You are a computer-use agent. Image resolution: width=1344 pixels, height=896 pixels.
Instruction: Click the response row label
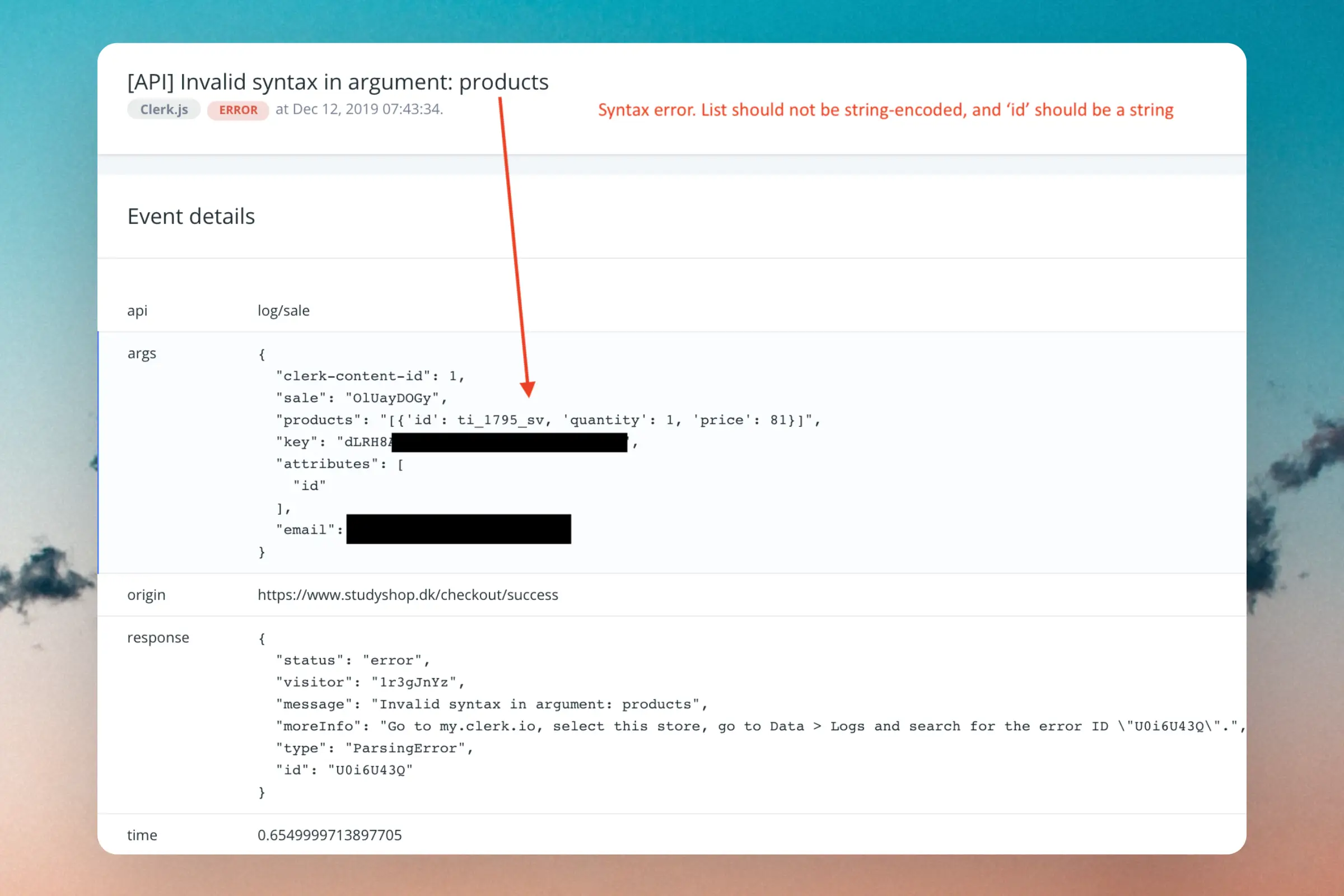point(158,638)
